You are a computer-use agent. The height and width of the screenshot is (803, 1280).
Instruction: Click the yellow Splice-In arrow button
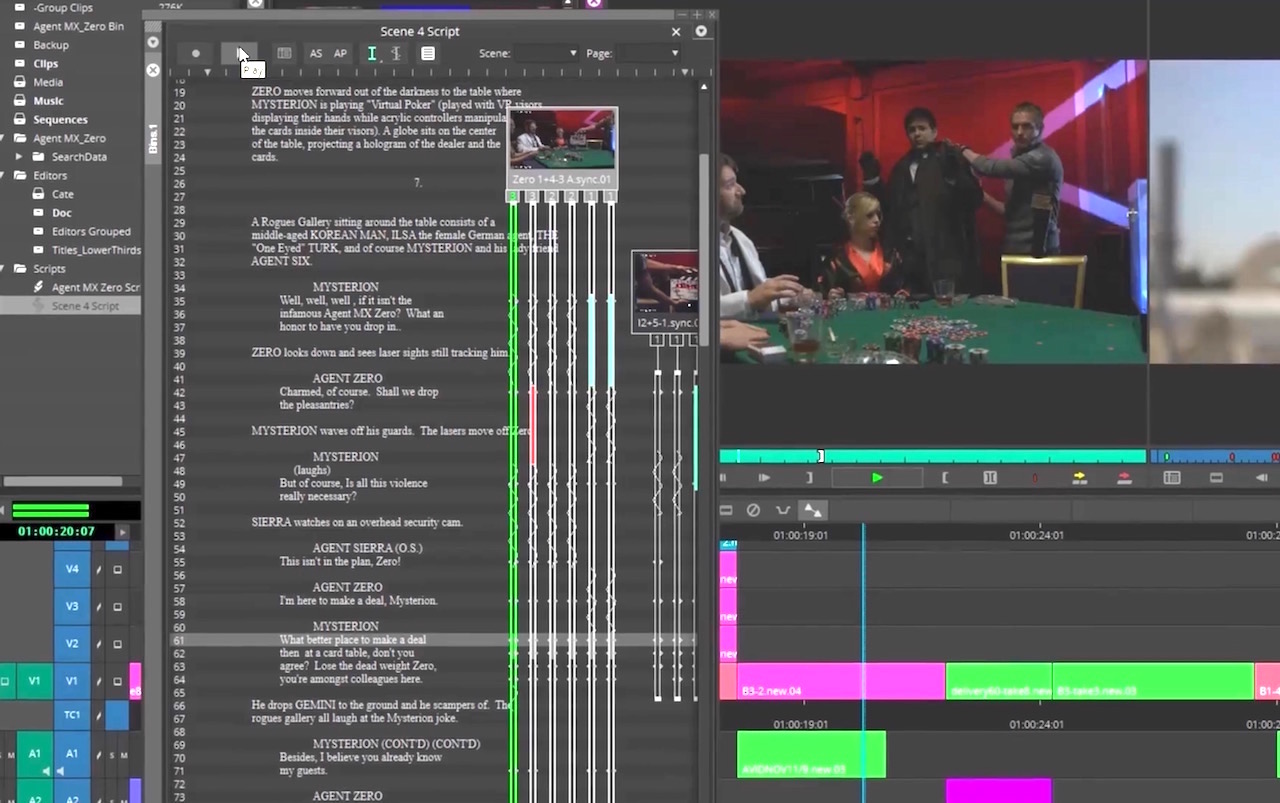click(x=1080, y=478)
